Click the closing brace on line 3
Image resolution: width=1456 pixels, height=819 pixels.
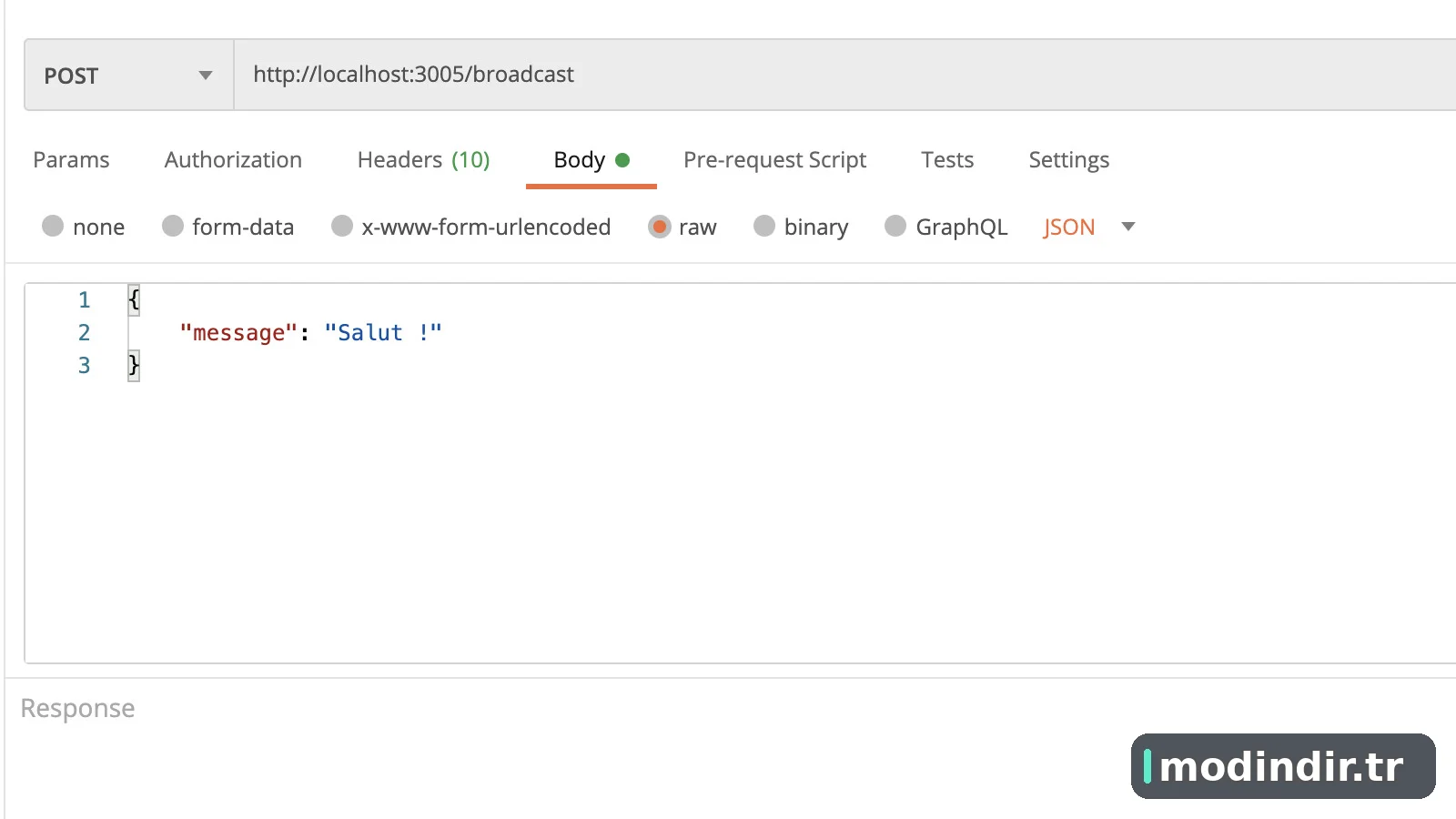click(x=134, y=365)
